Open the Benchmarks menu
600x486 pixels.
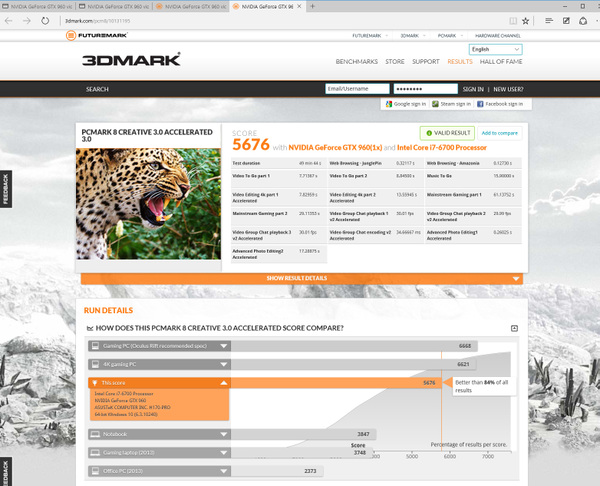coord(356,62)
